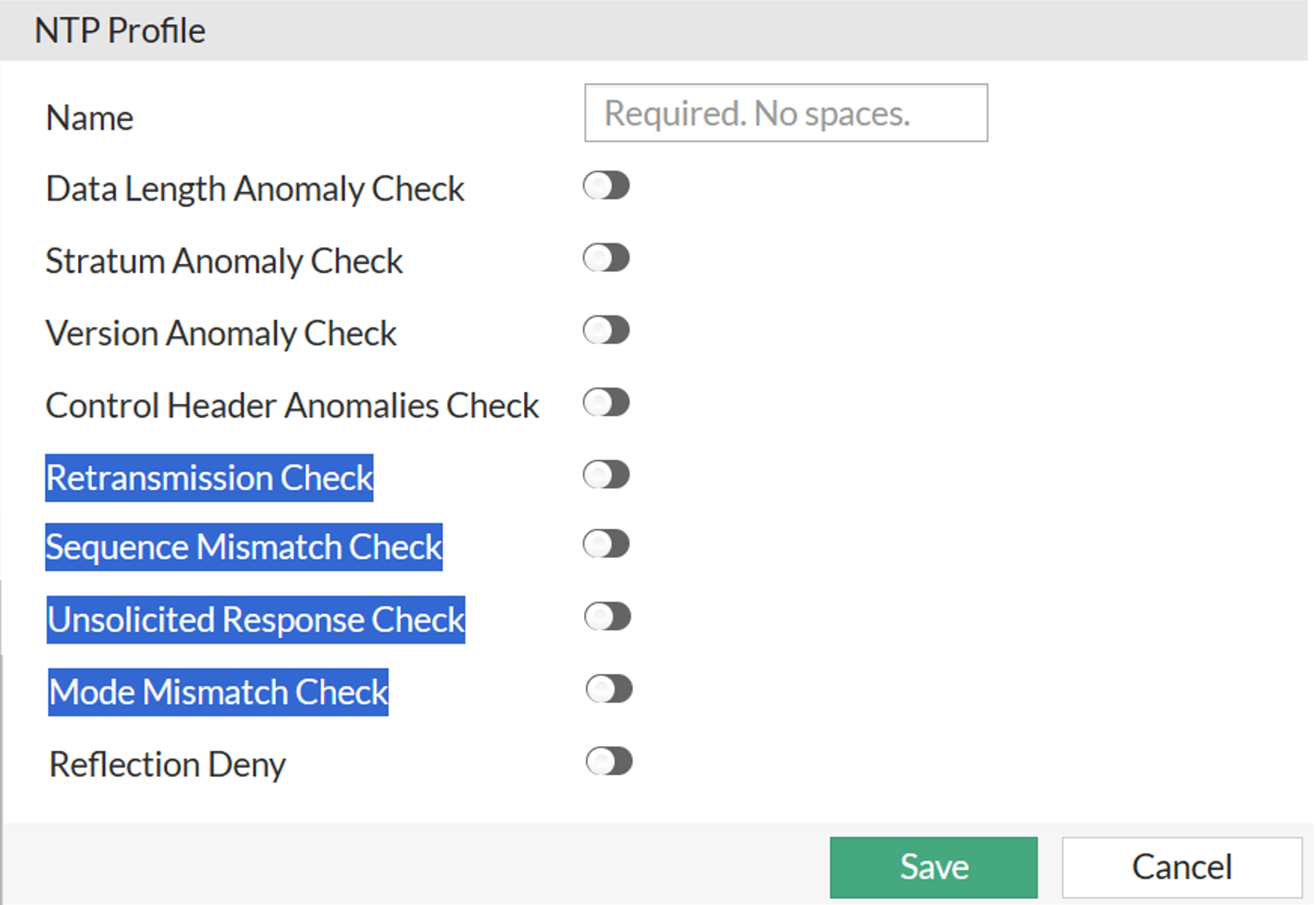Enable Reflection Deny switch
The height and width of the screenshot is (905, 1316).
click(x=609, y=762)
